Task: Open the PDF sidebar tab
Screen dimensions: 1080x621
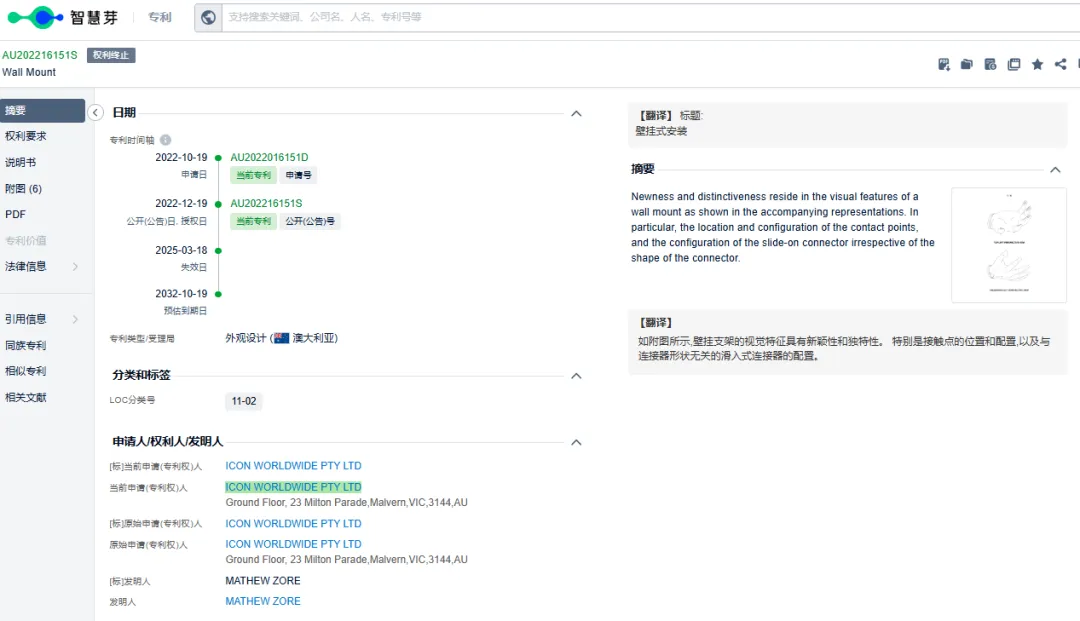Action: 15,215
